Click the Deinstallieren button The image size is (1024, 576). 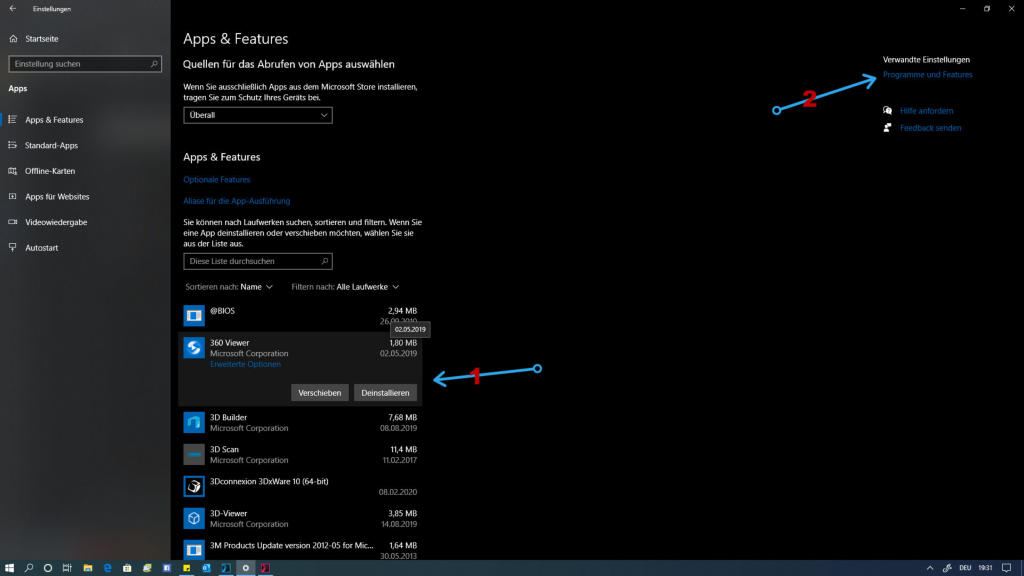pyautogui.click(x=385, y=392)
